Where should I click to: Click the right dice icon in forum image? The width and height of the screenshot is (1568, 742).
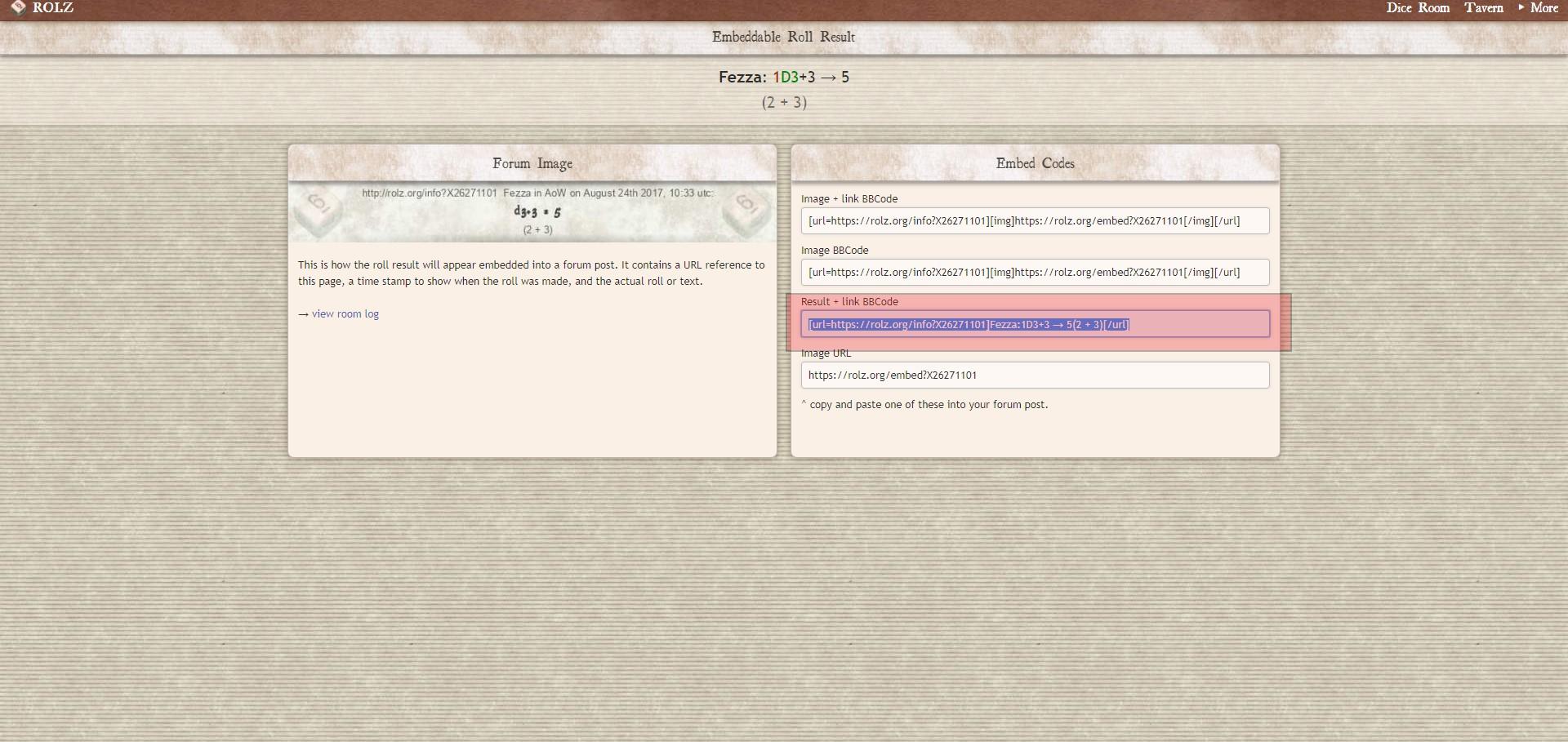746,211
